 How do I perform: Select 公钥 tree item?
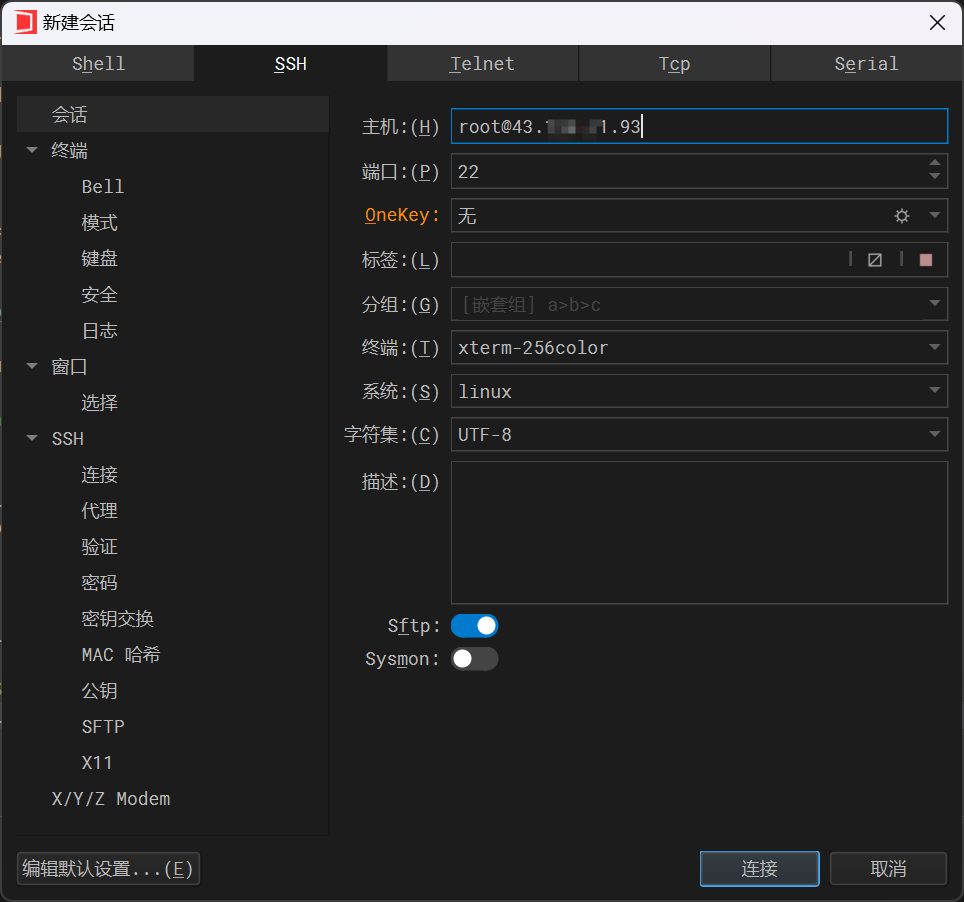pyautogui.click(x=99, y=690)
